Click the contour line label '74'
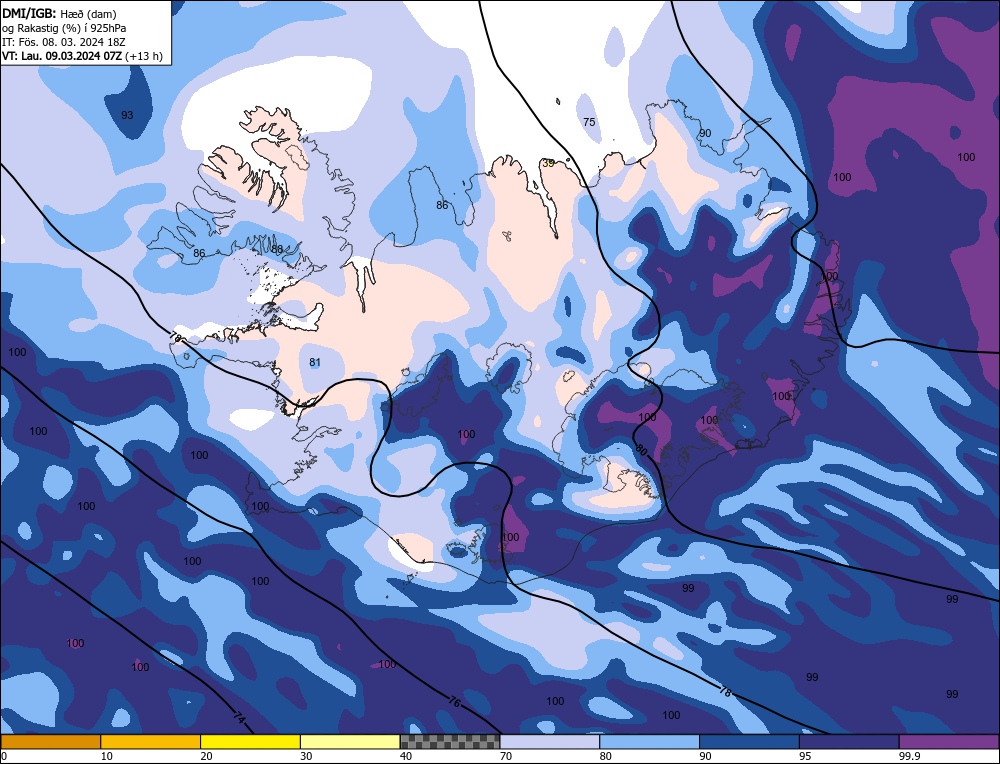 239,718
